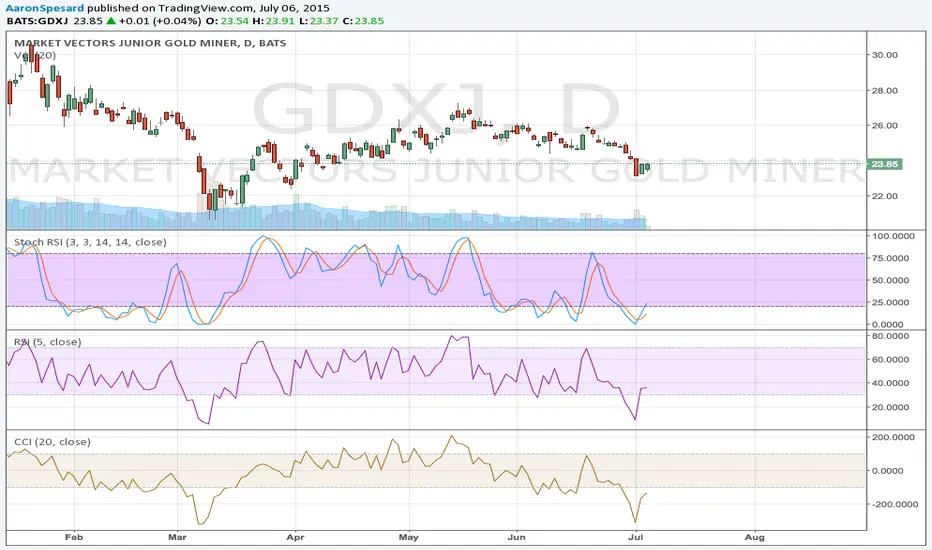The width and height of the screenshot is (932, 550).
Task: Click the close value C: 23.85
Action: [363, 21]
